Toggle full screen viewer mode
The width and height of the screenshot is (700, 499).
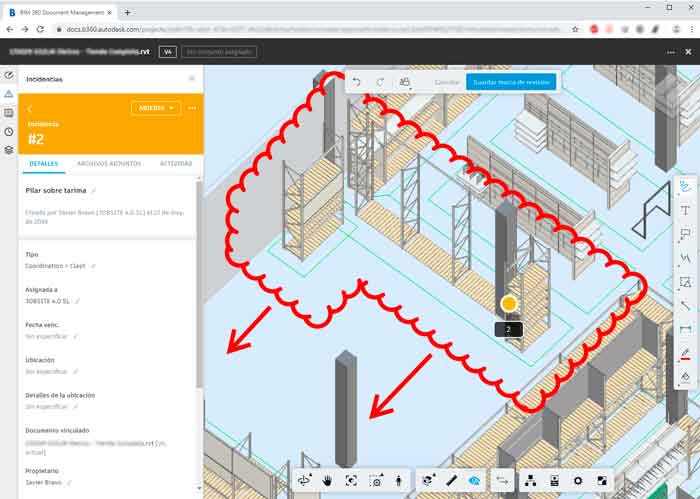click(602, 480)
